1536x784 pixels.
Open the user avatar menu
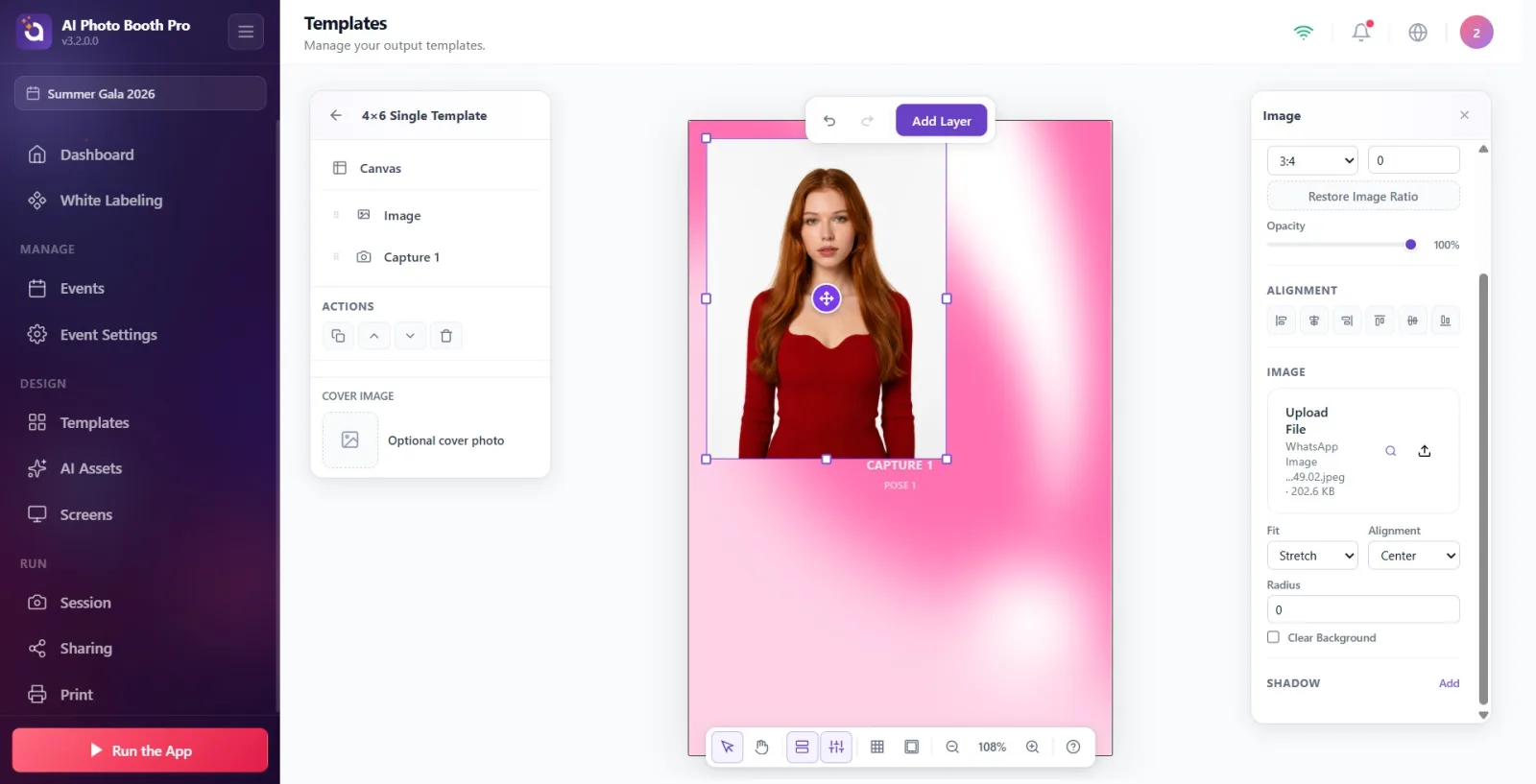pos(1476,33)
